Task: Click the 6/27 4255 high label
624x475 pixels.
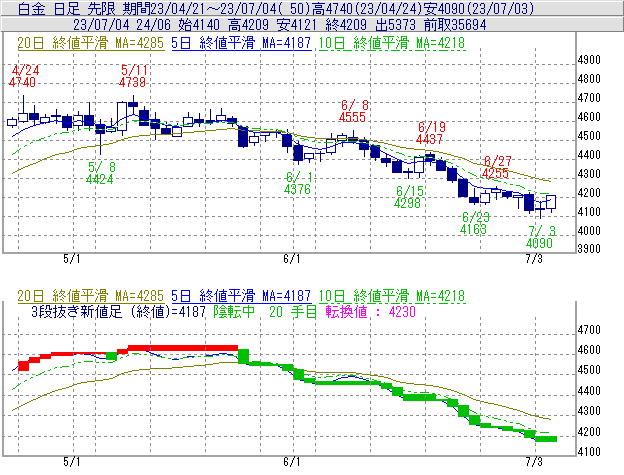Action: (x=496, y=167)
